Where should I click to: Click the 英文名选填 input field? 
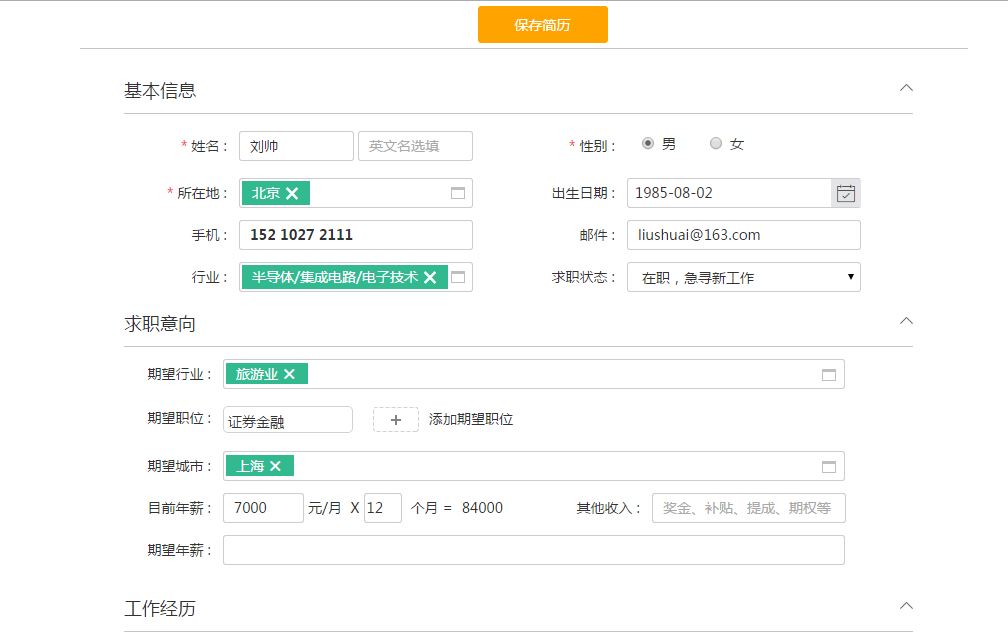coord(415,146)
